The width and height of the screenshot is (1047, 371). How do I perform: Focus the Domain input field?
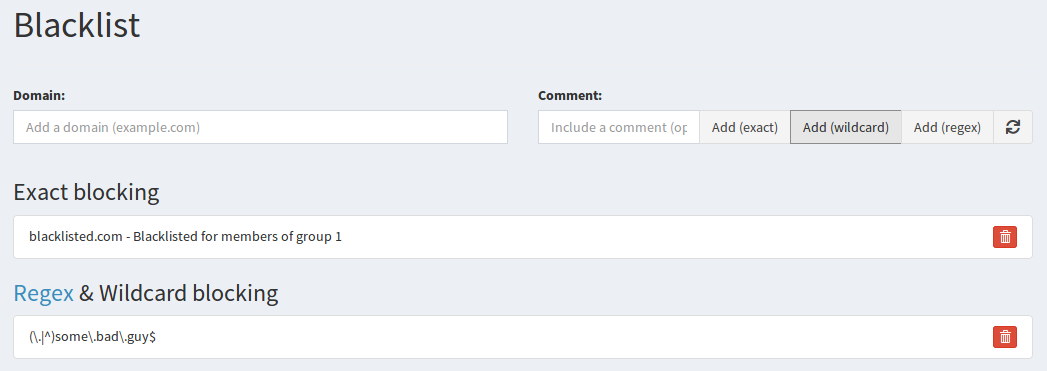(260, 127)
